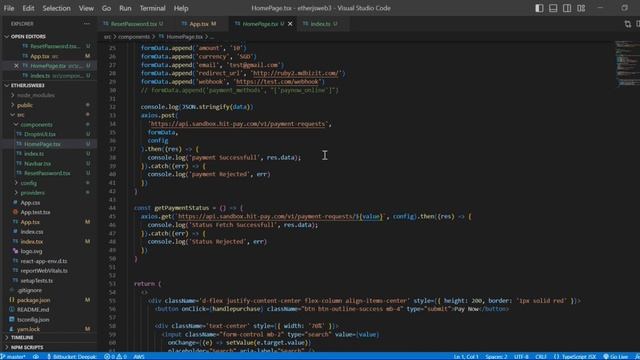Collapse the ETHERJSWEB3 project section

[27, 85]
